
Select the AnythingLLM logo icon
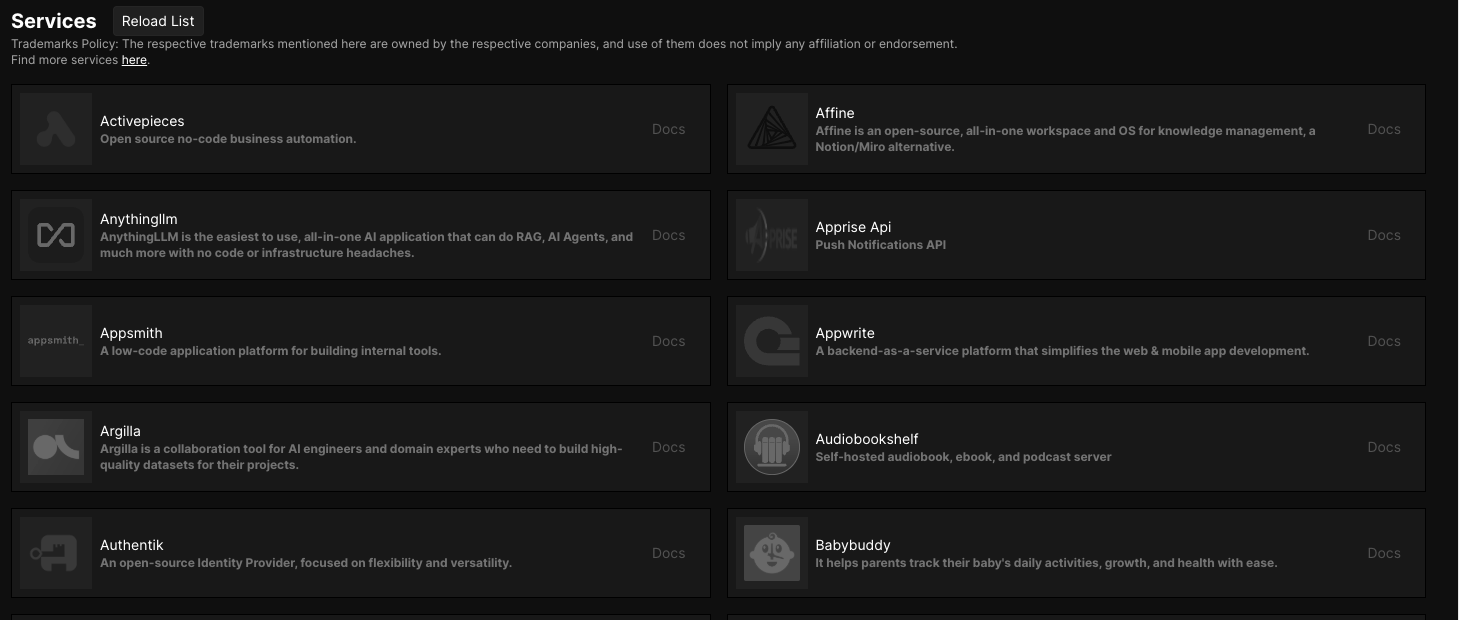tap(56, 235)
